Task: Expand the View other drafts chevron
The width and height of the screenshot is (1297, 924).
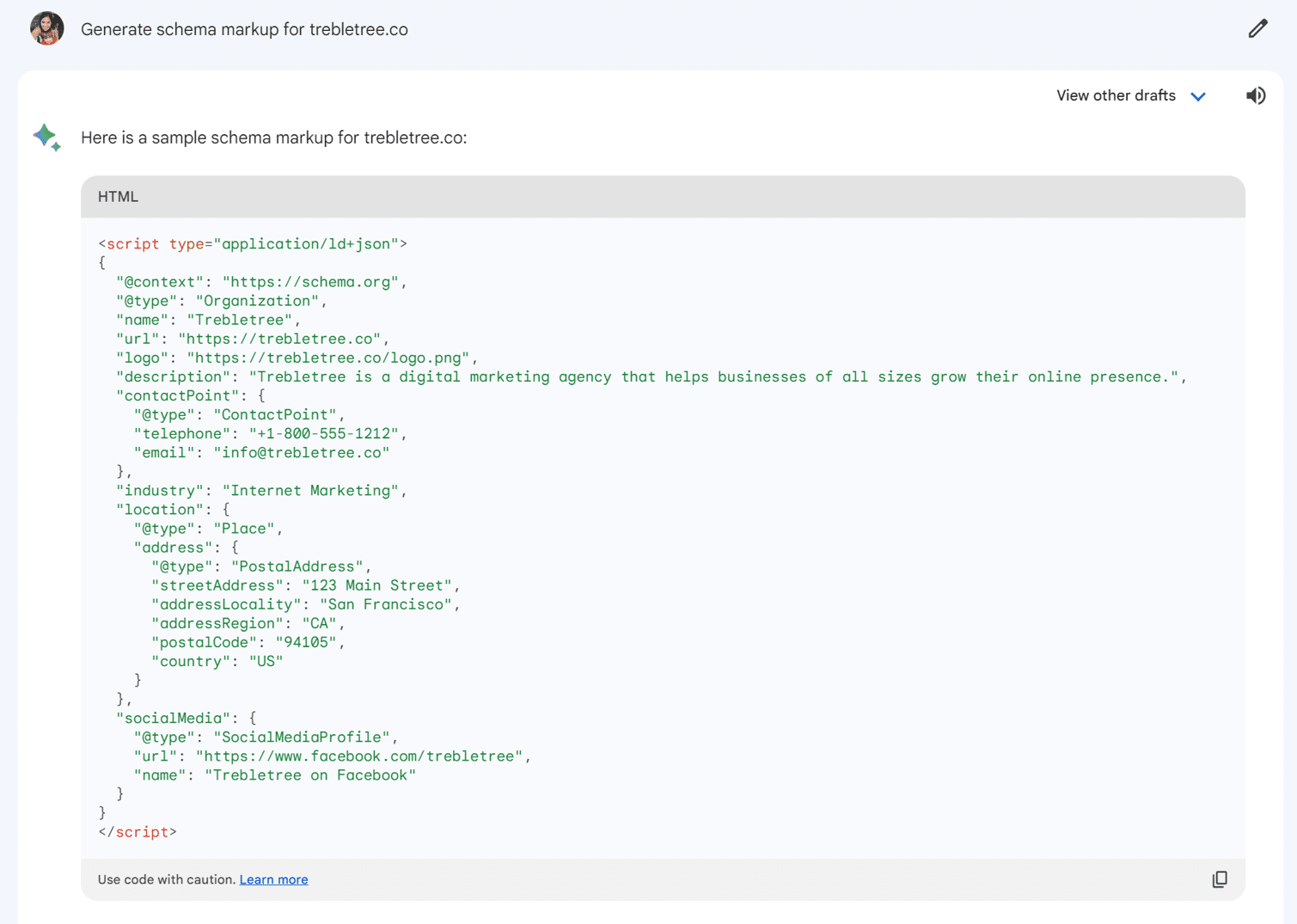Action: click(1198, 96)
